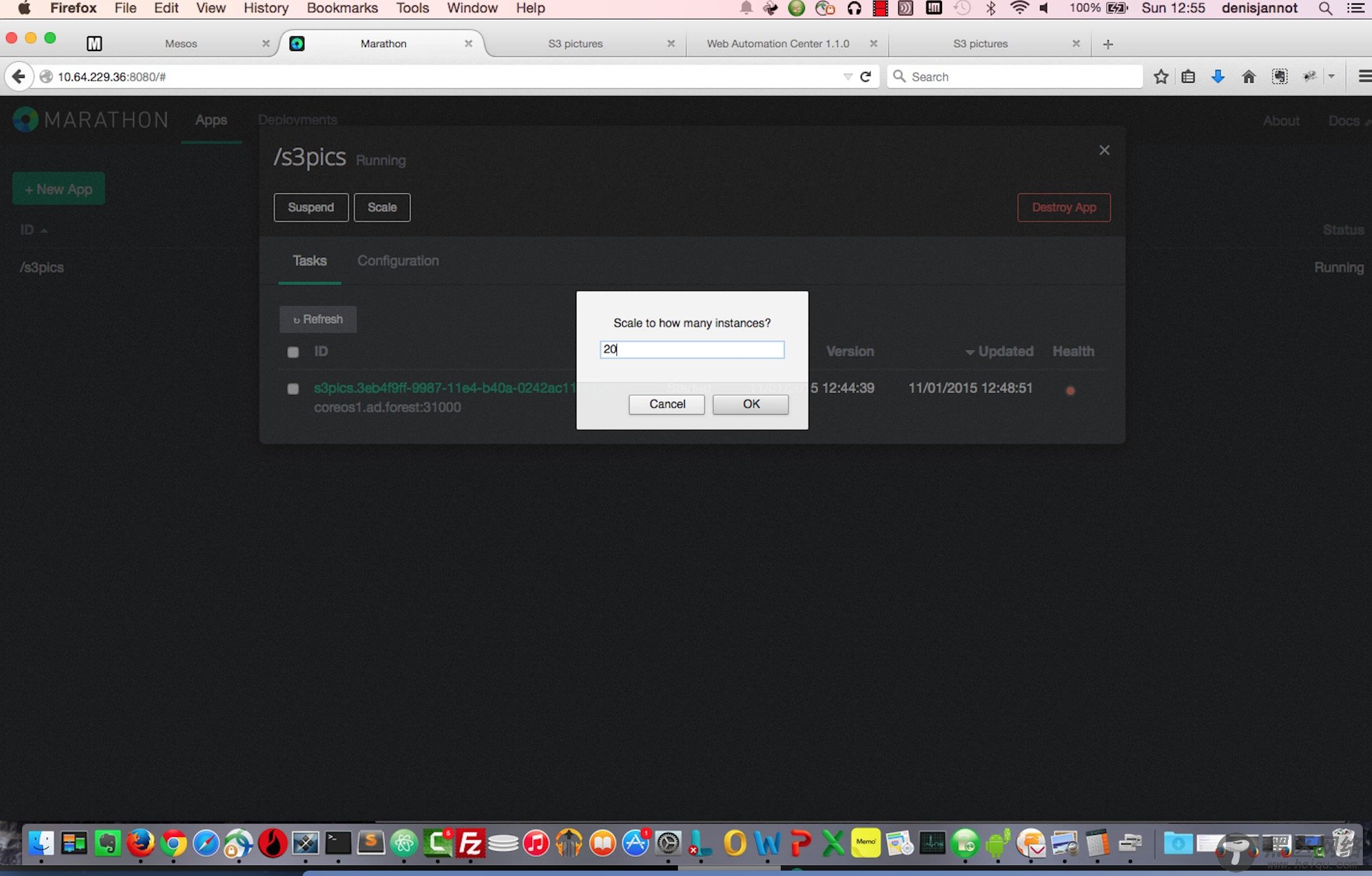Click the New App button

[x=58, y=189]
